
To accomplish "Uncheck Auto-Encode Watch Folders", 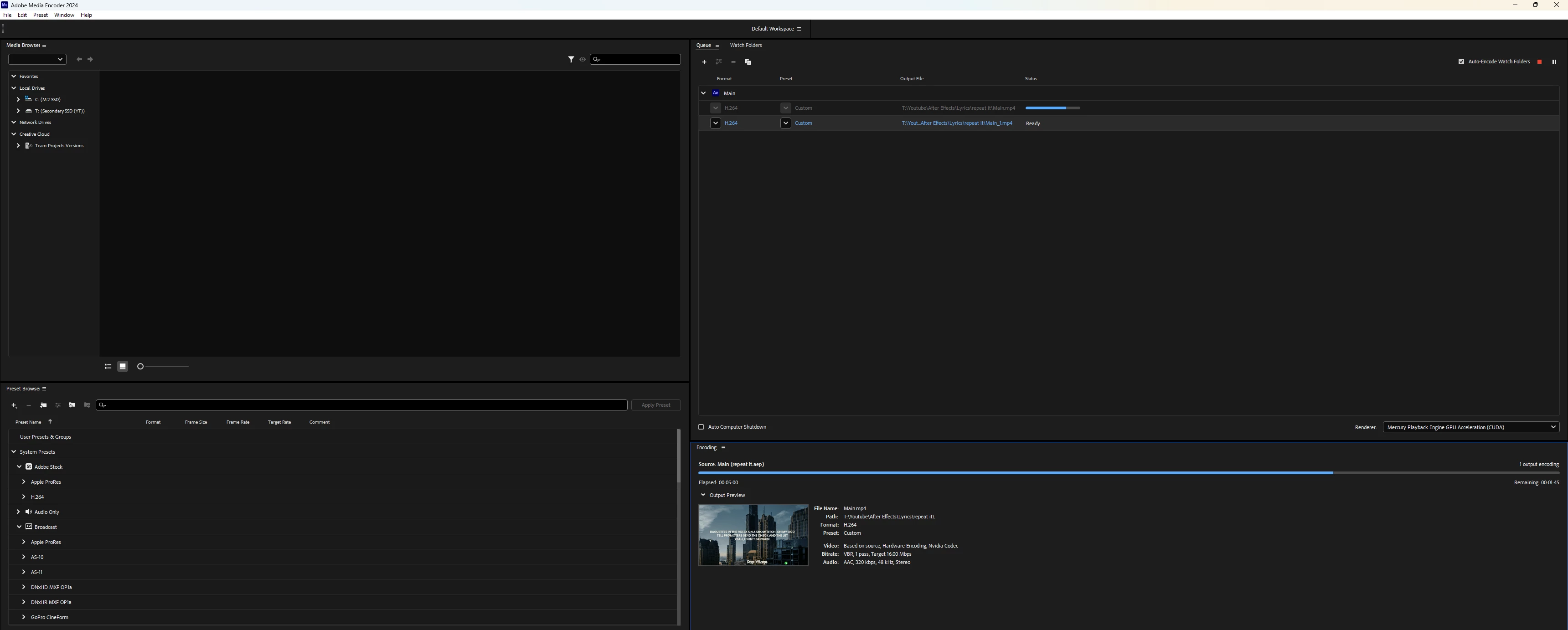I will point(1461,62).
